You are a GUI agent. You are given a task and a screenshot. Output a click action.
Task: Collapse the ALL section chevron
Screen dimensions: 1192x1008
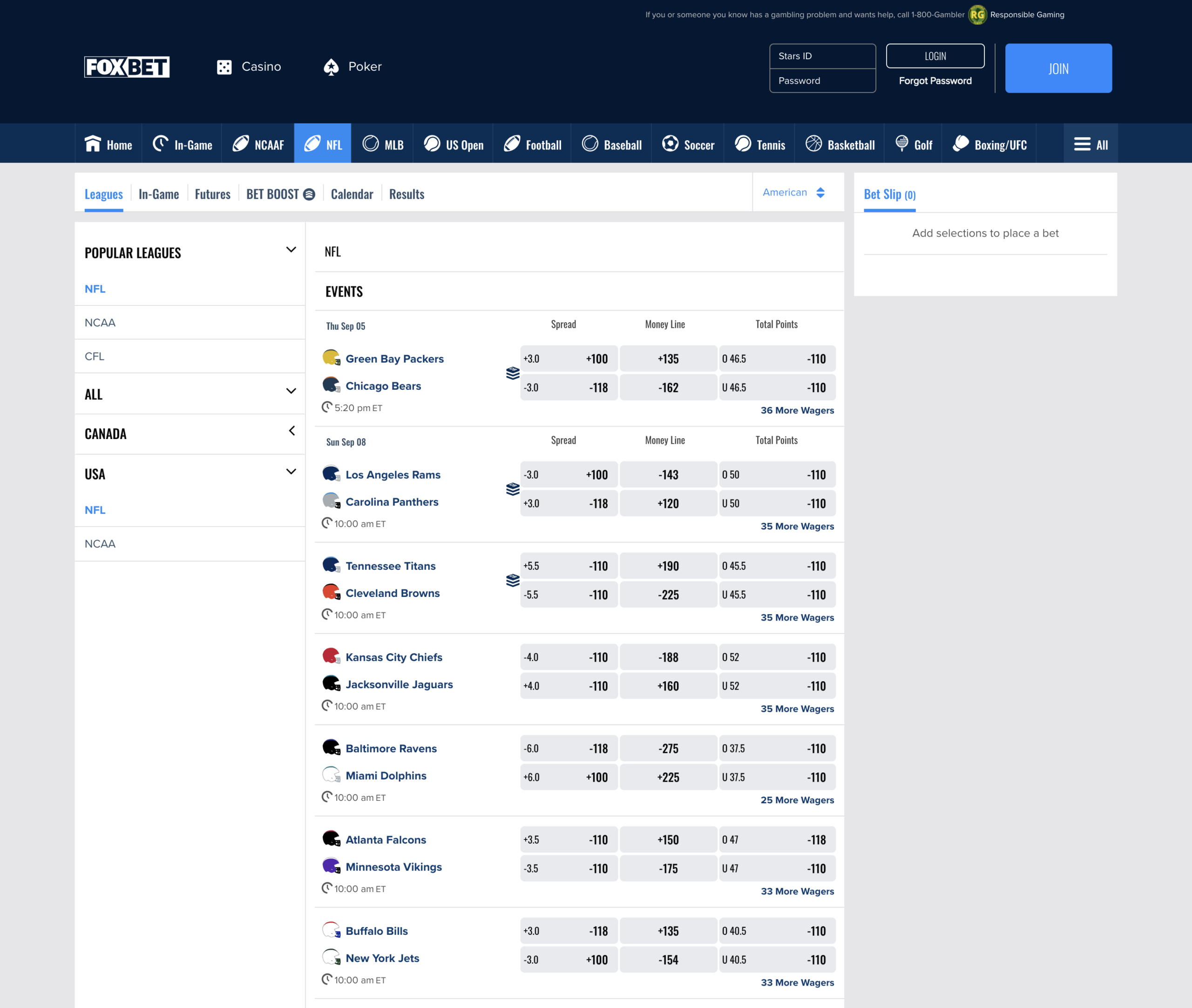[x=291, y=392]
